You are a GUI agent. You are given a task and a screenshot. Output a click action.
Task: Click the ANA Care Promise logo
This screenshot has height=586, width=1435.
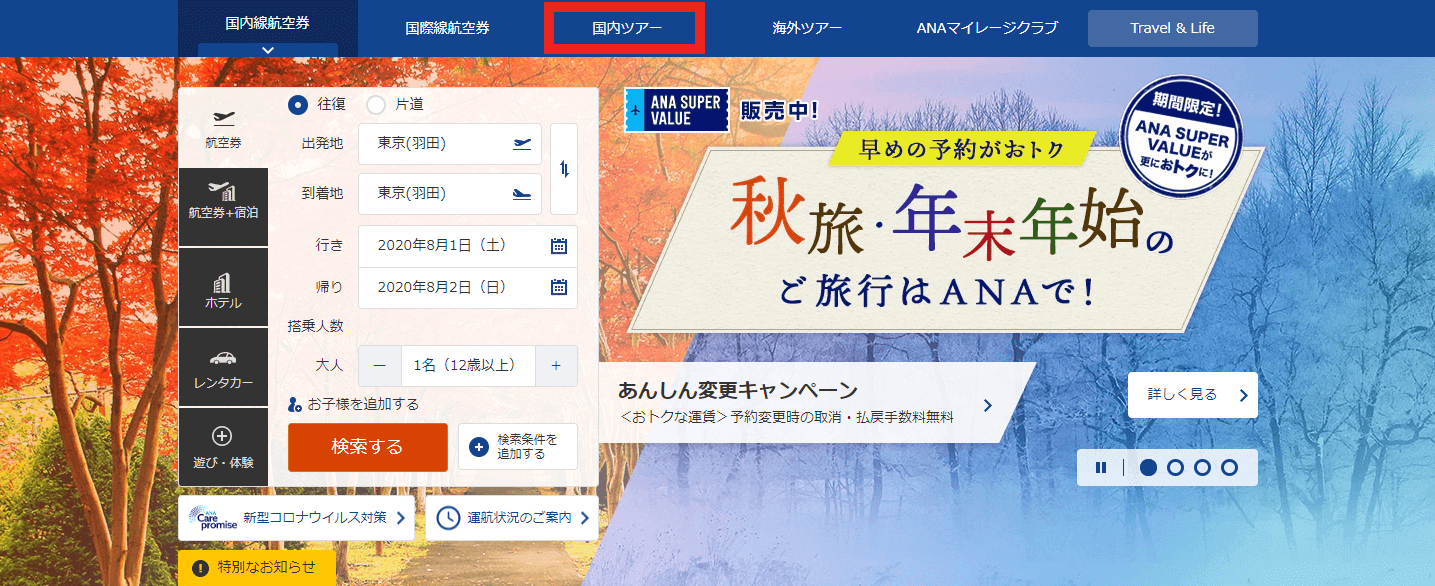212,518
